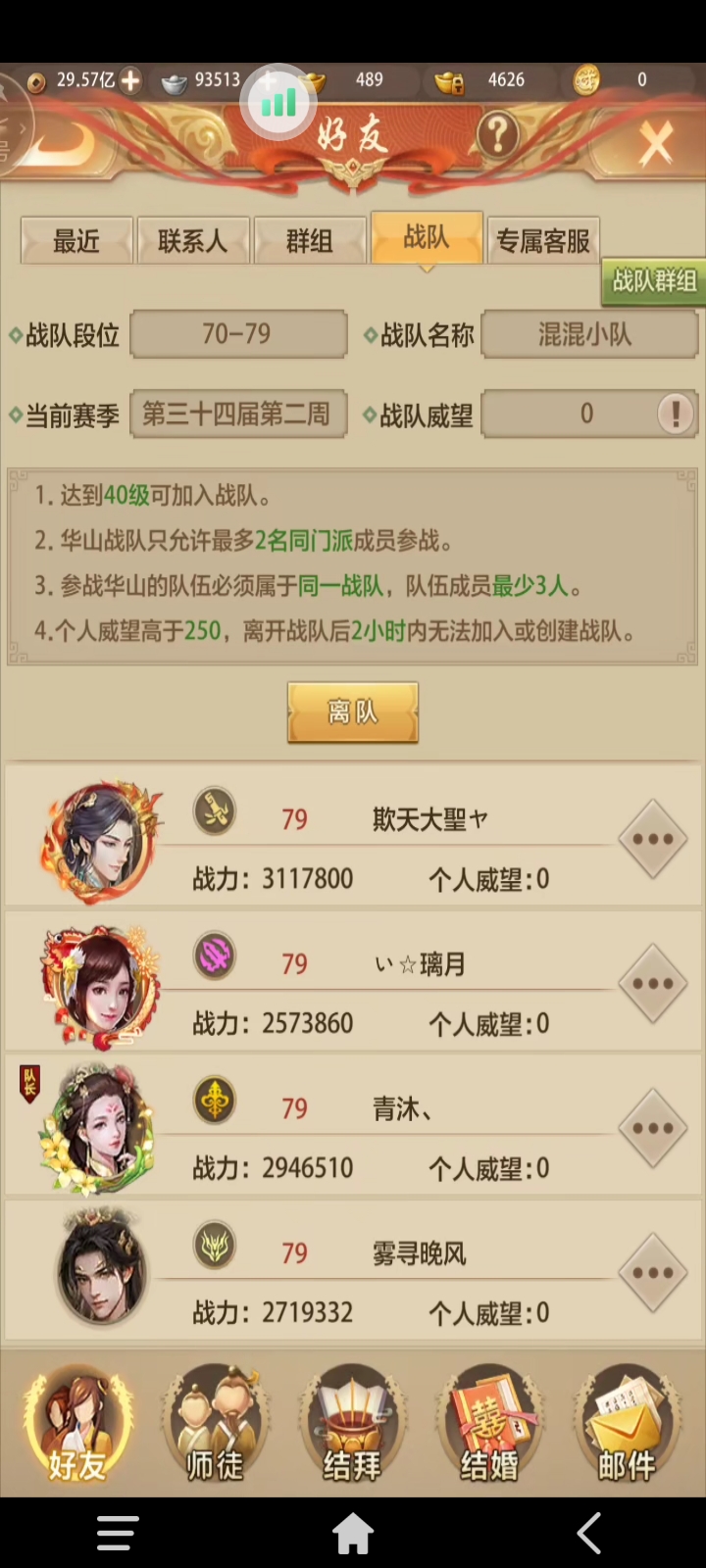Select the 好友 friends icon at bottom

pyautogui.click(x=77, y=1423)
